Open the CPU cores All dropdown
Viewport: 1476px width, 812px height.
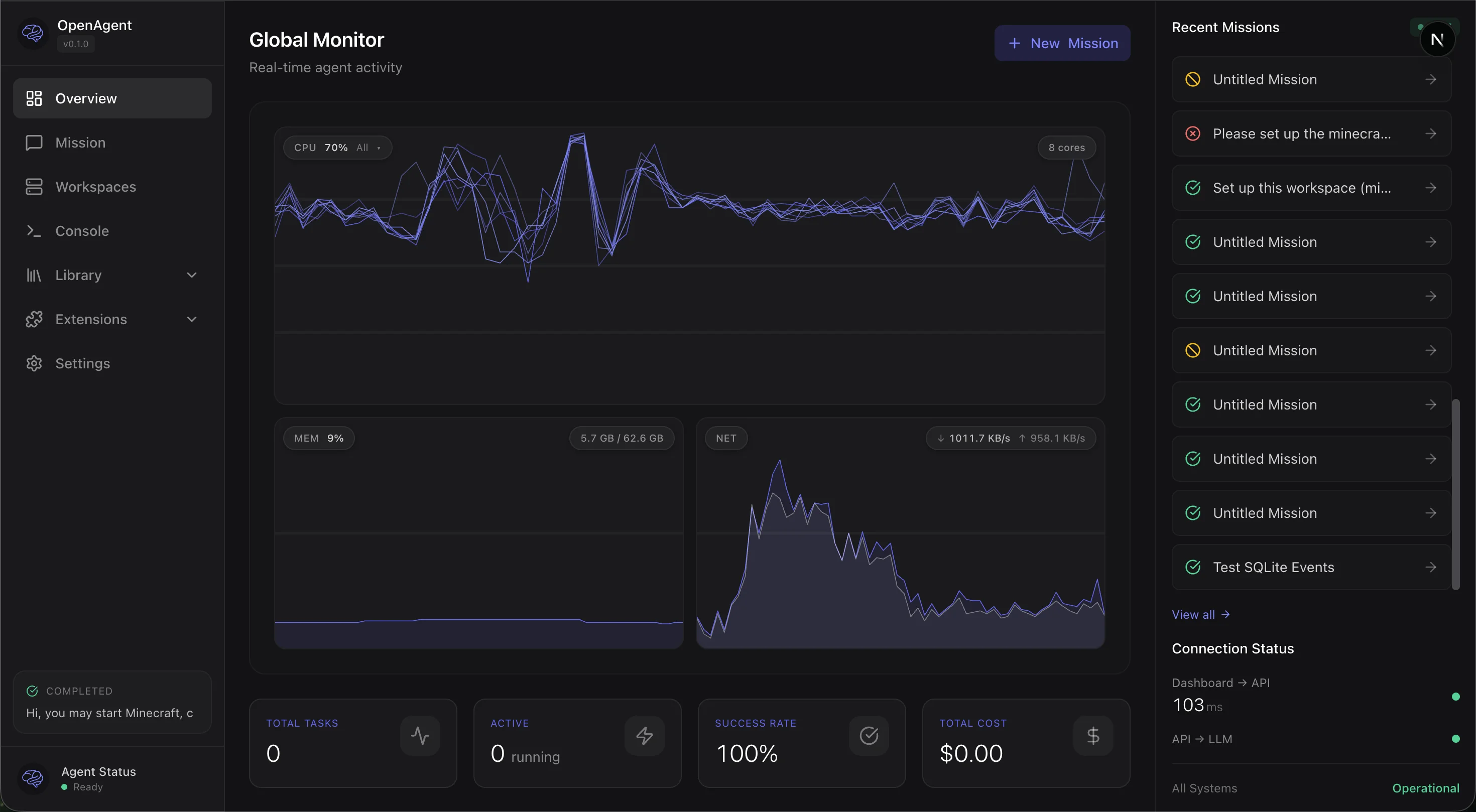coord(369,147)
